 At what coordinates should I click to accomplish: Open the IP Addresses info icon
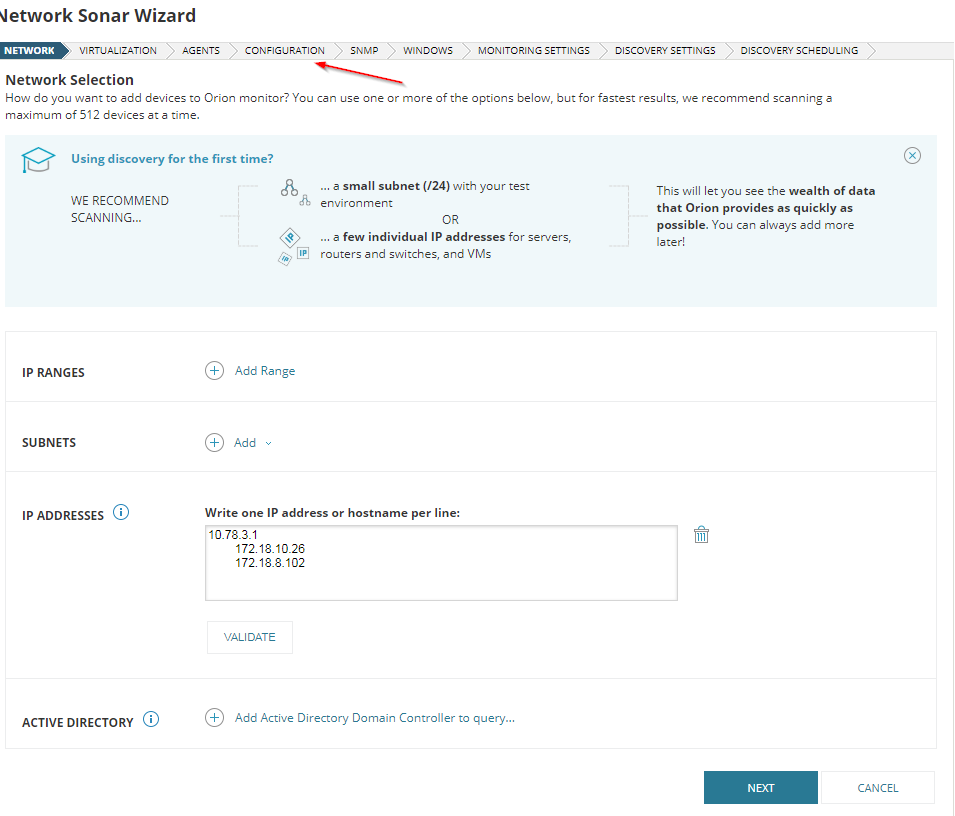[121, 513]
